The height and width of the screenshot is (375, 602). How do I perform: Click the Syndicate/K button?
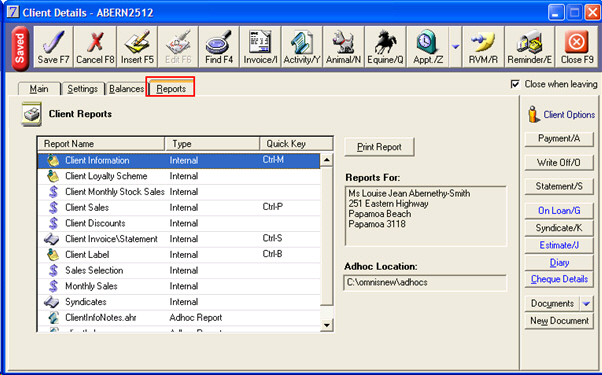pyautogui.click(x=559, y=228)
